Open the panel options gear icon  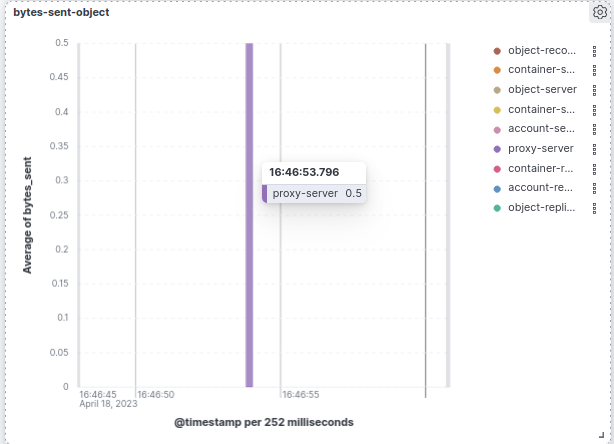tap(600, 13)
